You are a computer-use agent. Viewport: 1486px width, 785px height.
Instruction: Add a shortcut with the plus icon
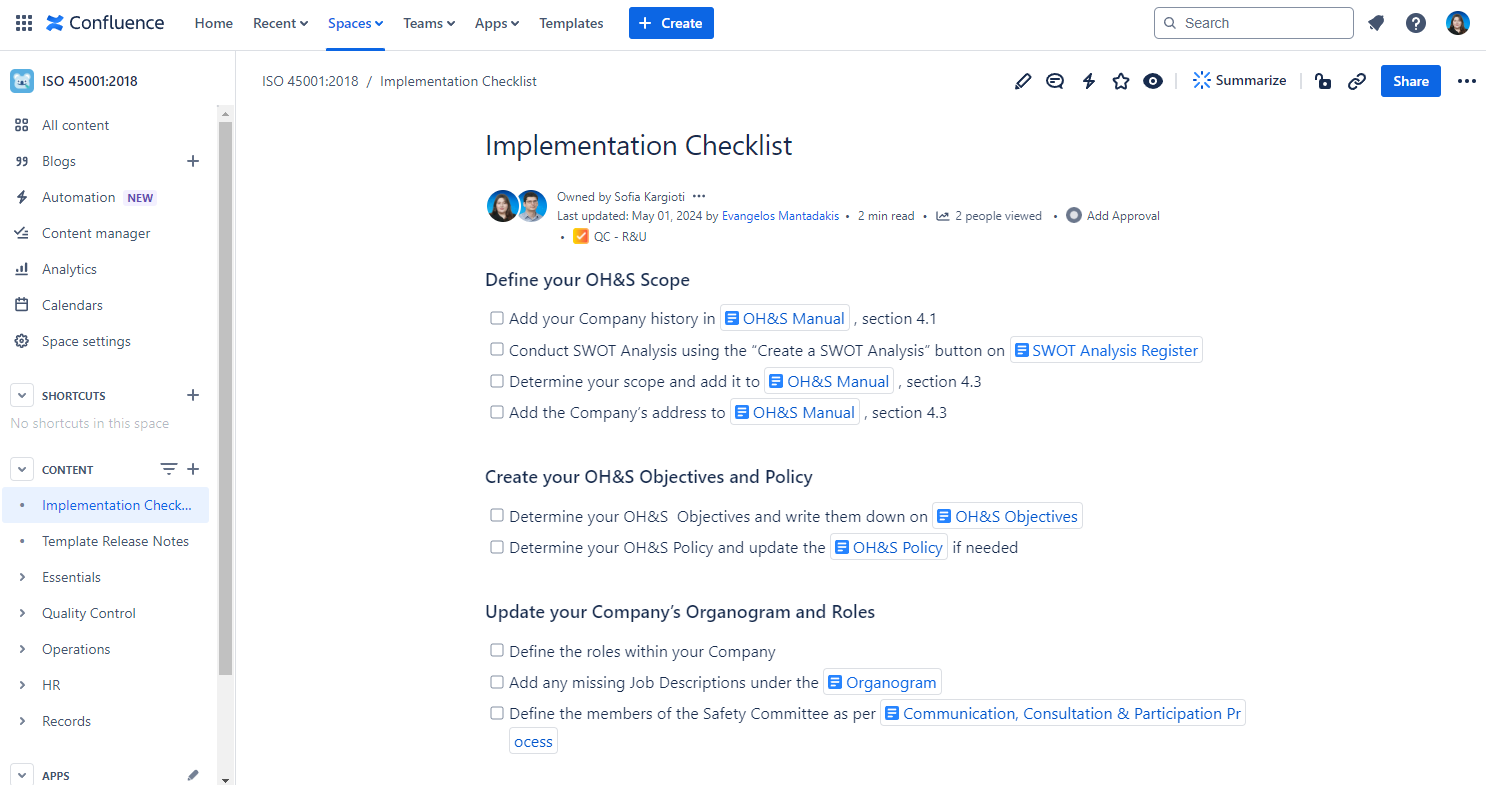[194, 395]
